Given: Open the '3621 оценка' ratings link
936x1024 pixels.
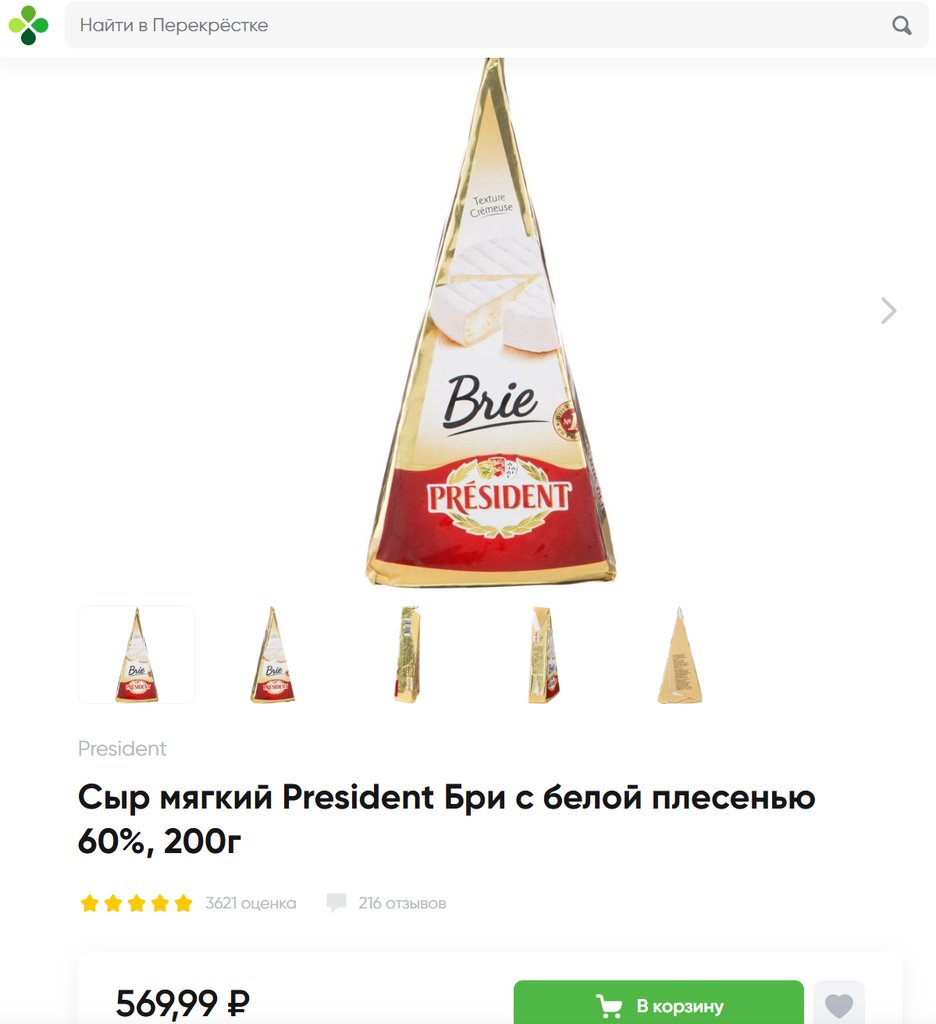Looking at the screenshot, I should click(250, 903).
